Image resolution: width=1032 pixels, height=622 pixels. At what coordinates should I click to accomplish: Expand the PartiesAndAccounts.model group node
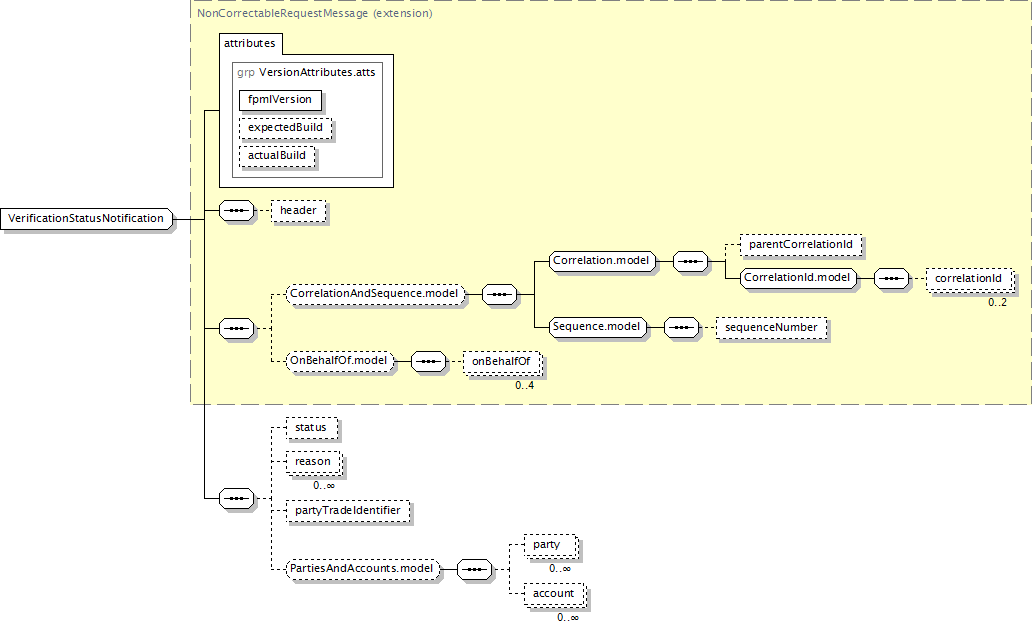tap(363, 569)
